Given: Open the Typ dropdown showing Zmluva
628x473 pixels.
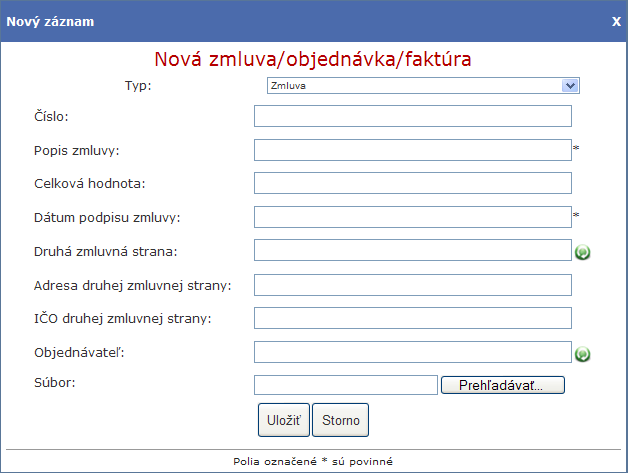Looking at the screenshot, I should coord(423,86).
